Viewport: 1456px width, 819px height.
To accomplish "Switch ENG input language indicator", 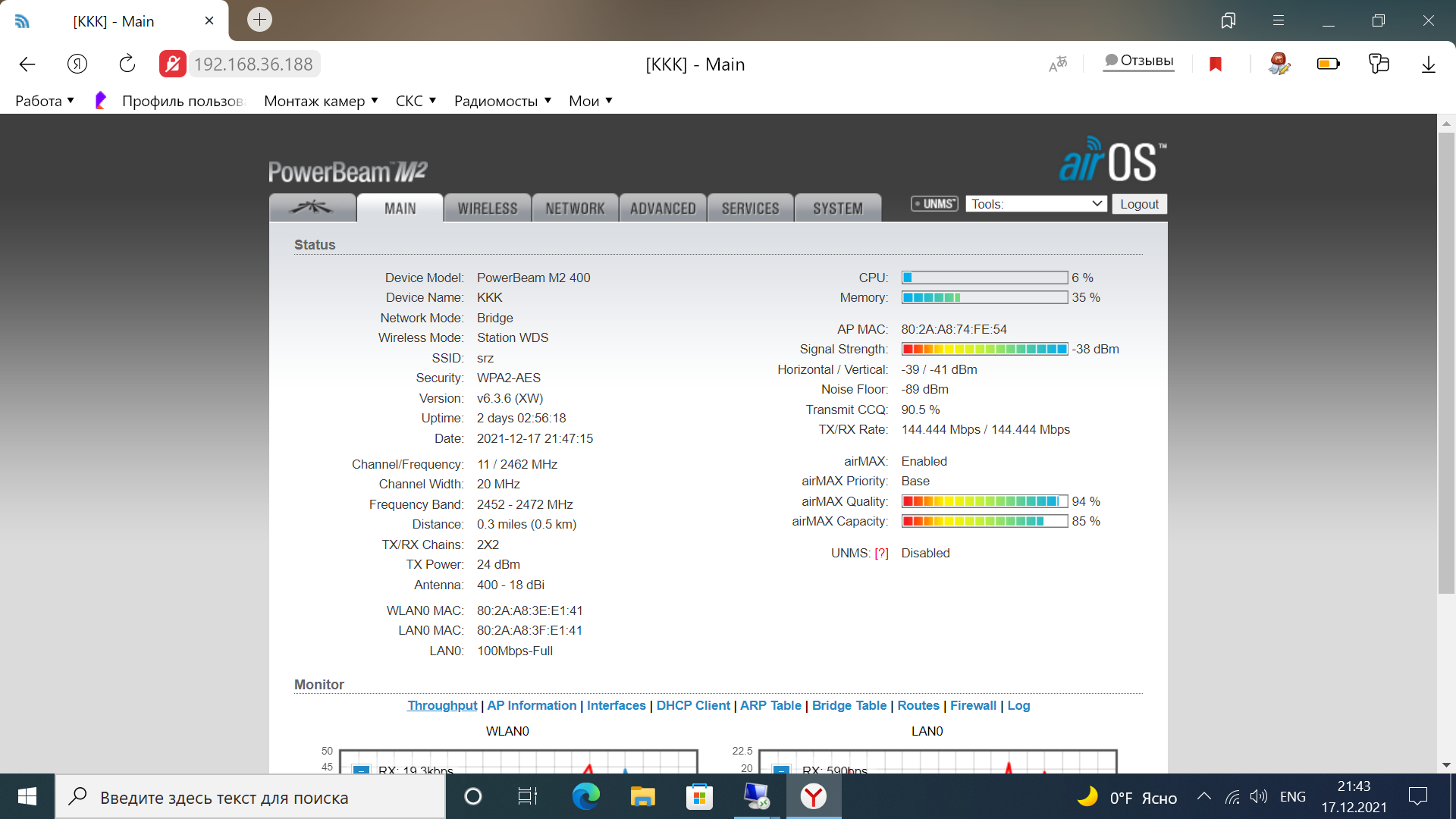I will click(x=1293, y=796).
